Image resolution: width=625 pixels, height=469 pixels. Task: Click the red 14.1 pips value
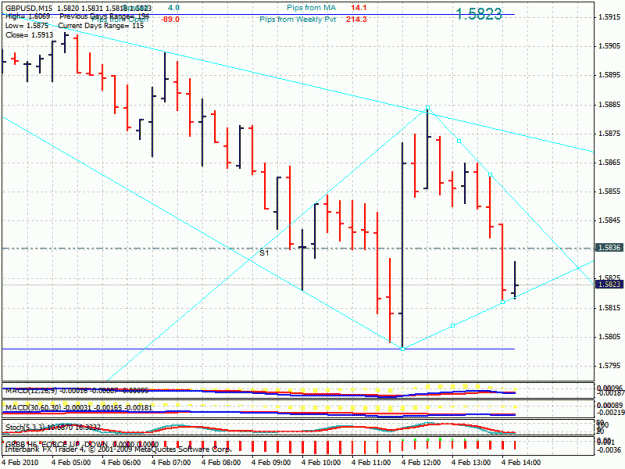point(359,8)
